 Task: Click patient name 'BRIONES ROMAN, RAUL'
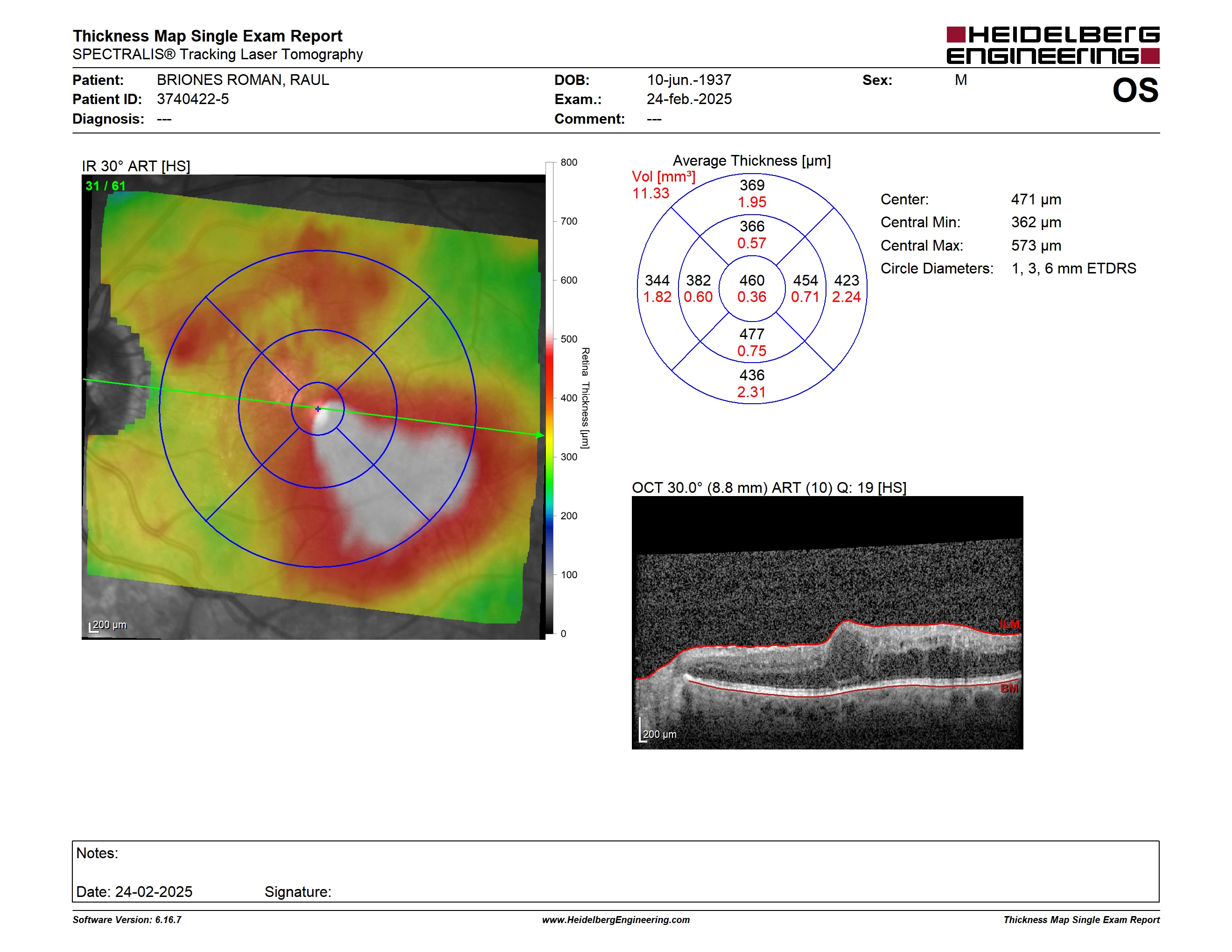[243, 80]
